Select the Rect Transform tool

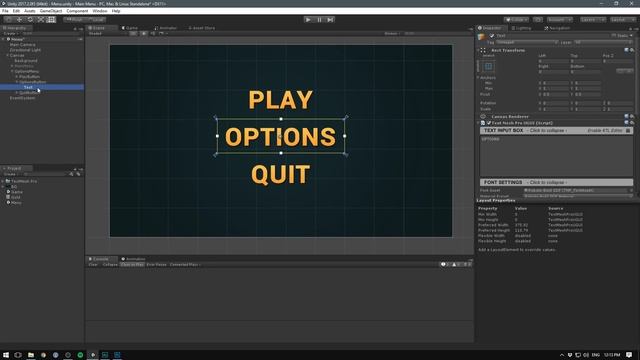tap(51, 20)
